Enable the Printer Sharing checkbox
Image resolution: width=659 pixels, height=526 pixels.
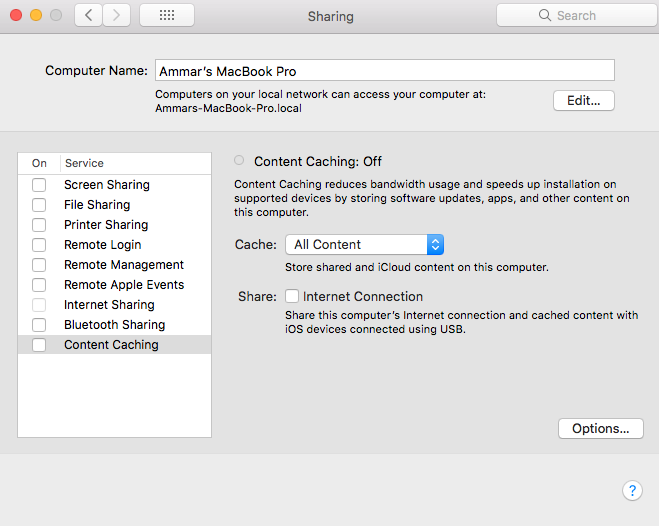coord(39,225)
